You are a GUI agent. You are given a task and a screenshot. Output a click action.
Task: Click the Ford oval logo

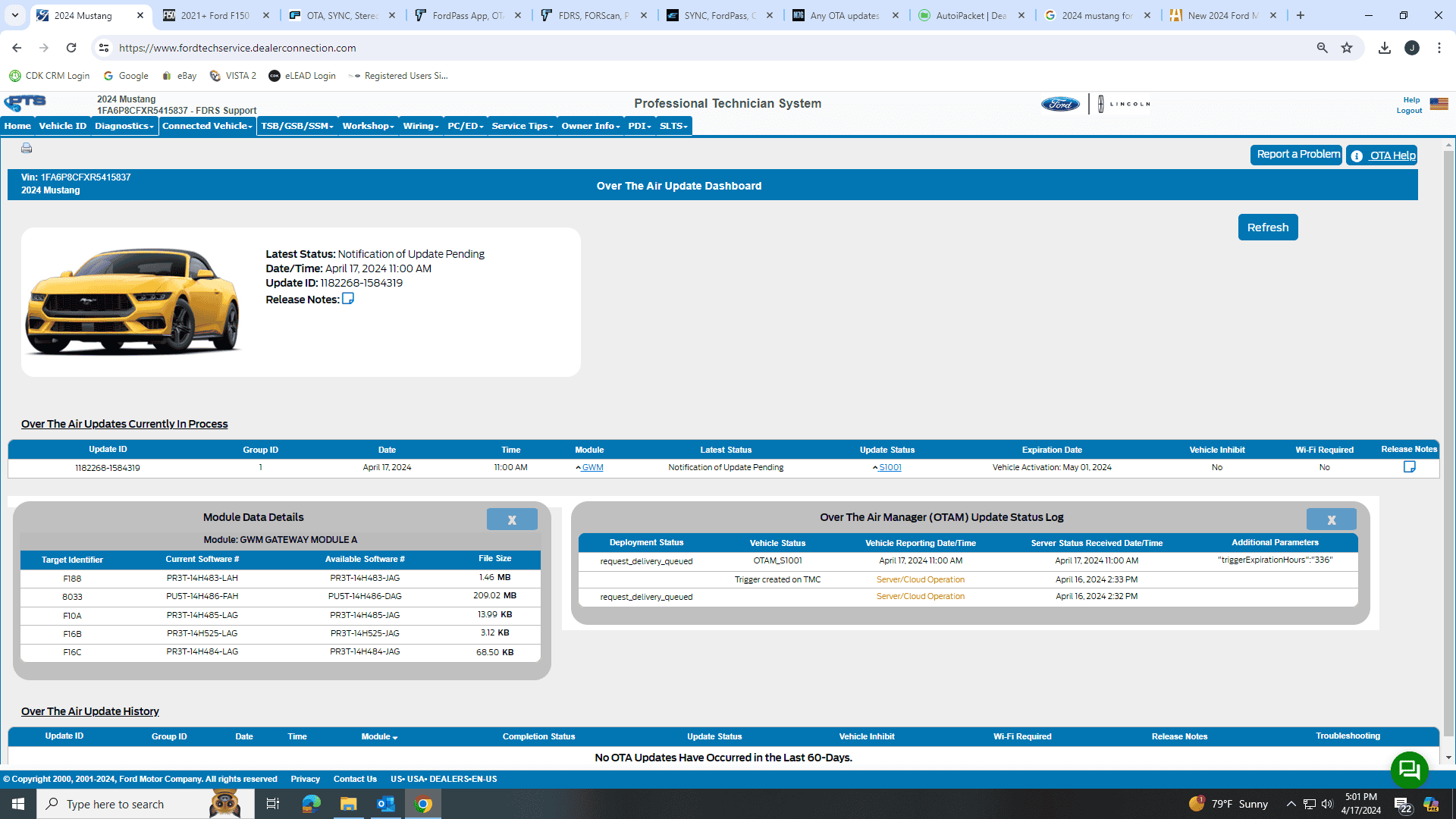(1060, 104)
